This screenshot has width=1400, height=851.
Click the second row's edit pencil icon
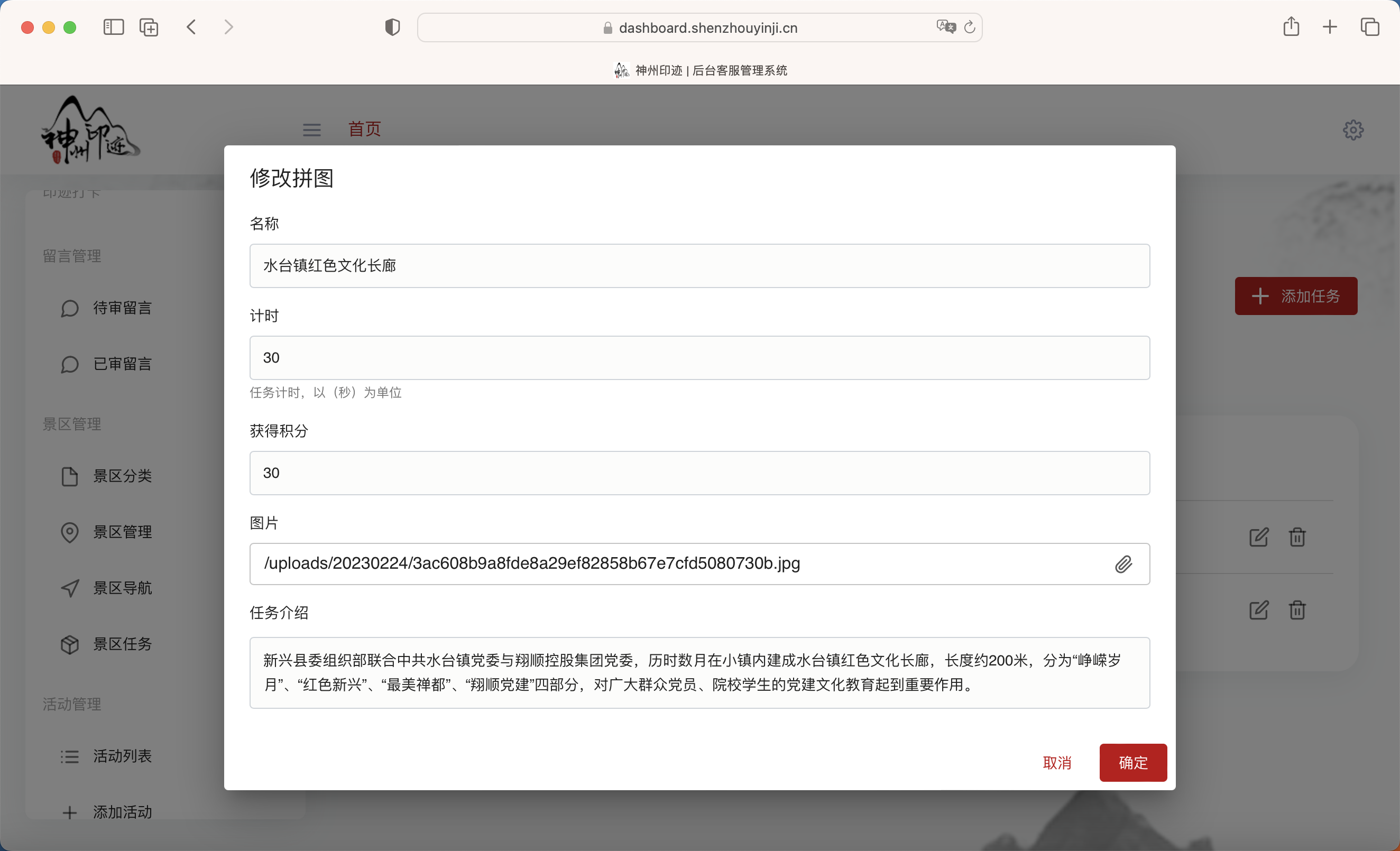point(1258,610)
